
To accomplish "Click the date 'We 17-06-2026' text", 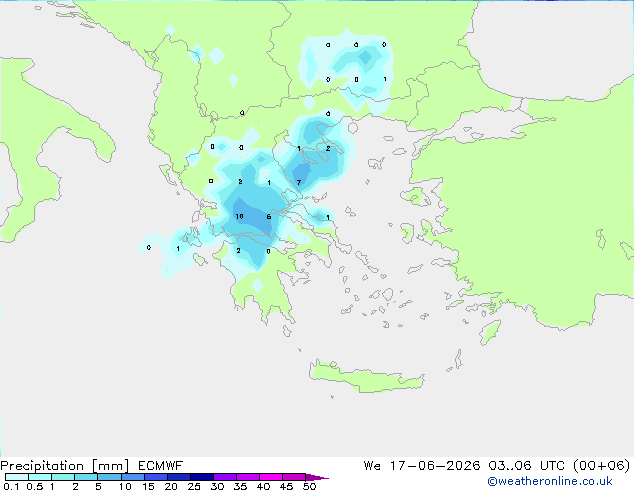I will (x=422, y=466).
